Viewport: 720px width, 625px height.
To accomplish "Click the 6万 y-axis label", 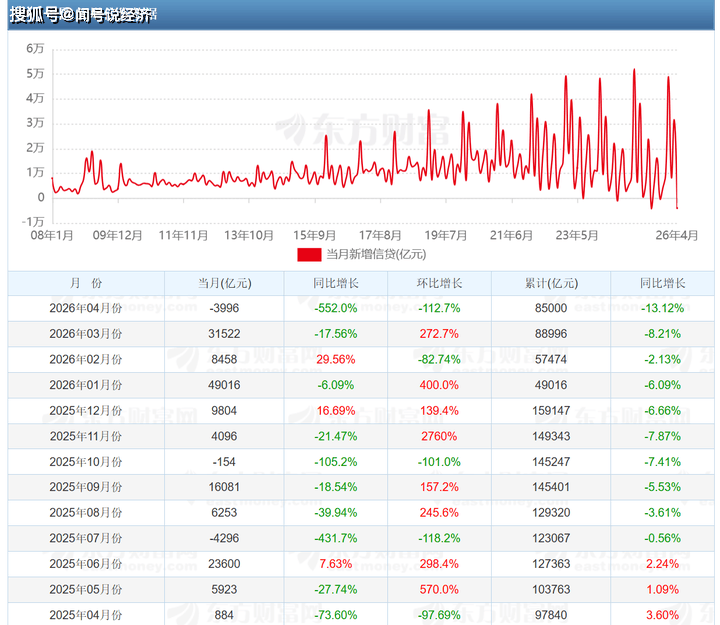I will [x=35, y=49].
